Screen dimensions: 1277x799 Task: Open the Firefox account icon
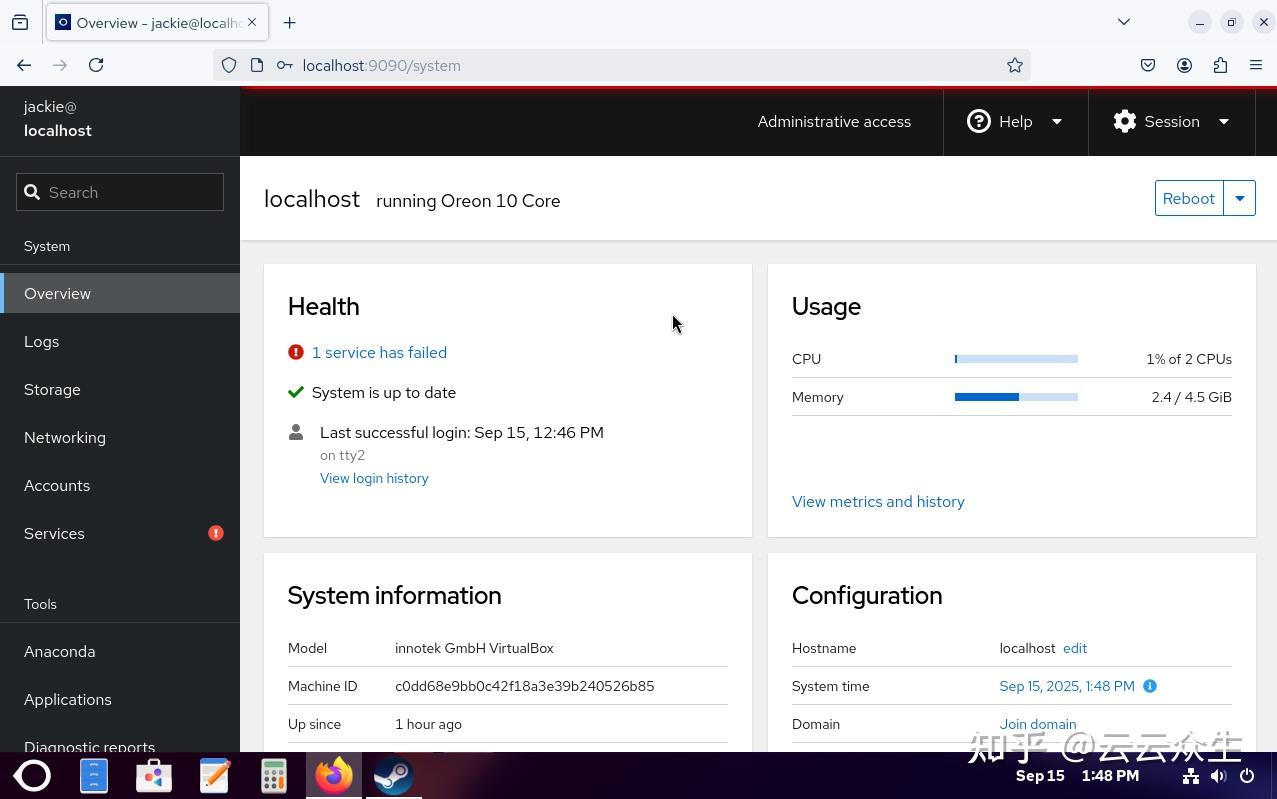1184,65
